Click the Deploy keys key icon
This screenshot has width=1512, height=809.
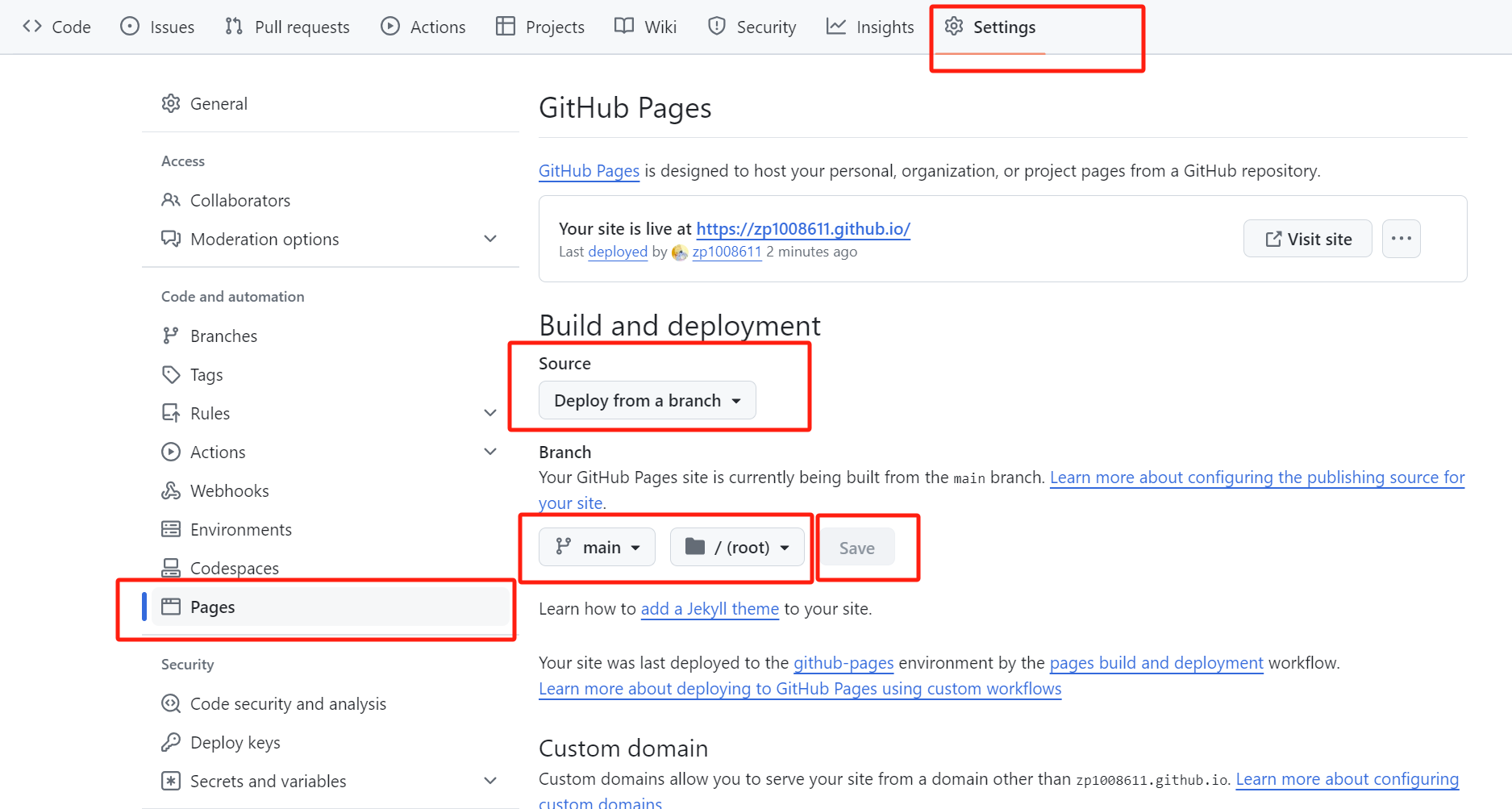point(171,742)
